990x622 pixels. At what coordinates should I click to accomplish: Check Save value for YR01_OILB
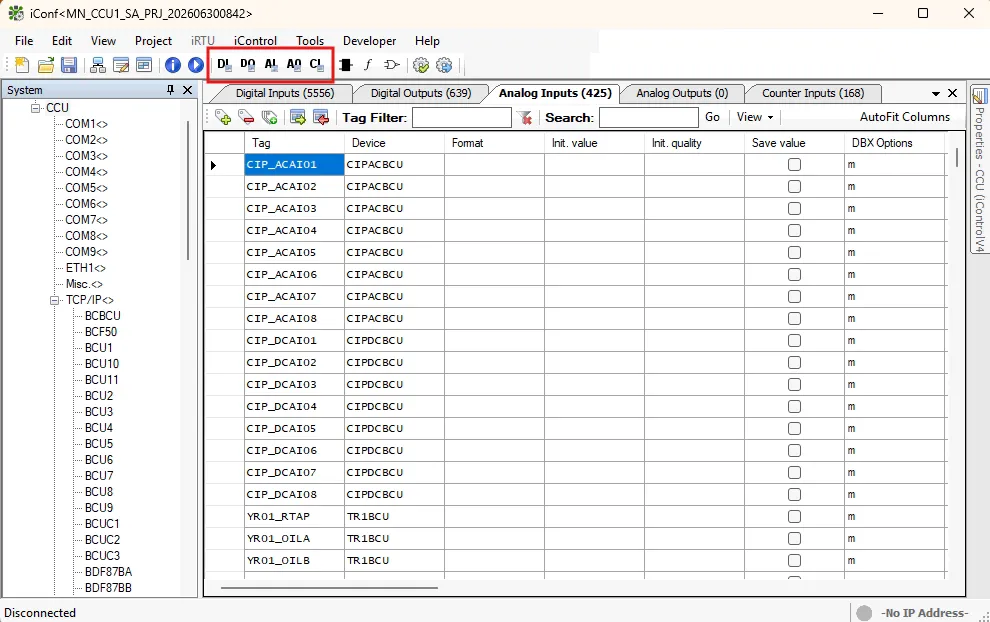click(794, 560)
